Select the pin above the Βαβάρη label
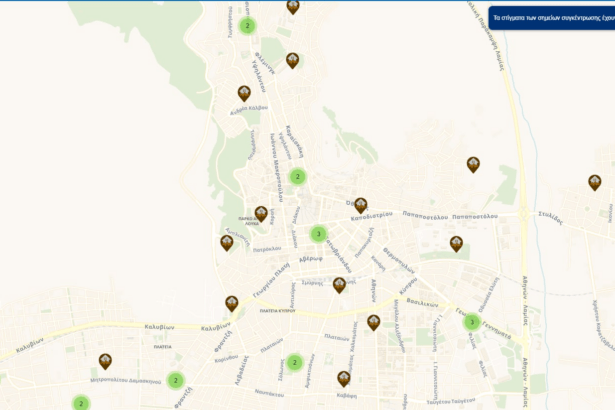Viewport: 615px width, 410px height. (344, 377)
